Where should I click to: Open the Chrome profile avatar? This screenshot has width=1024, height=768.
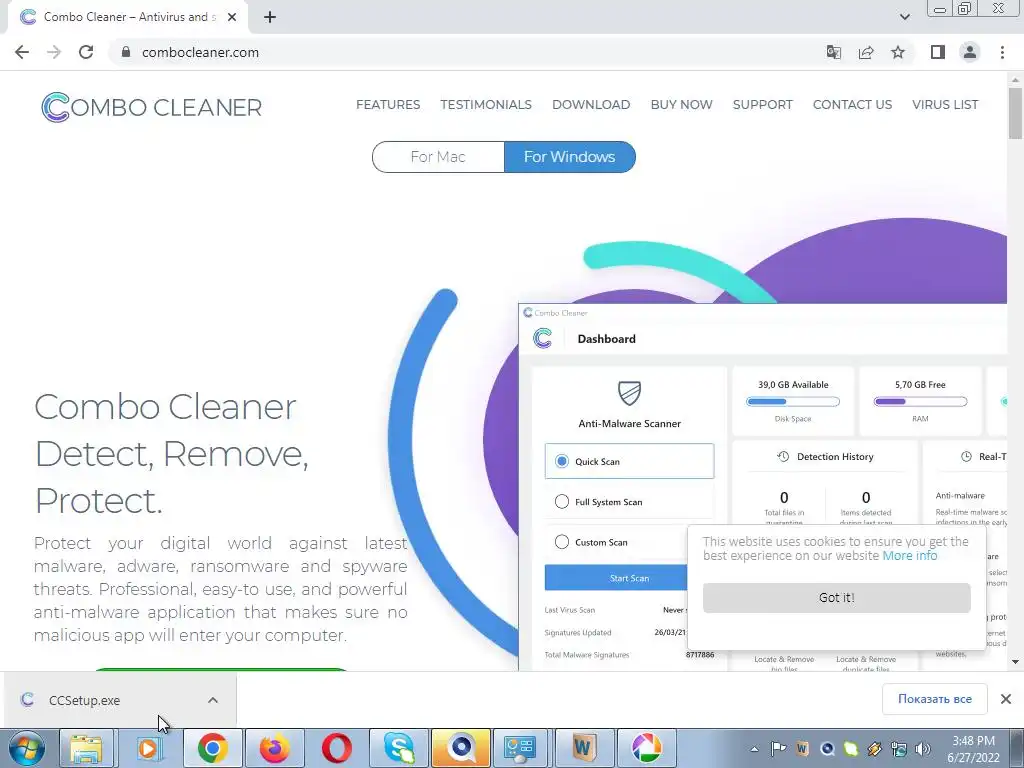pyautogui.click(x=970, y=52)
